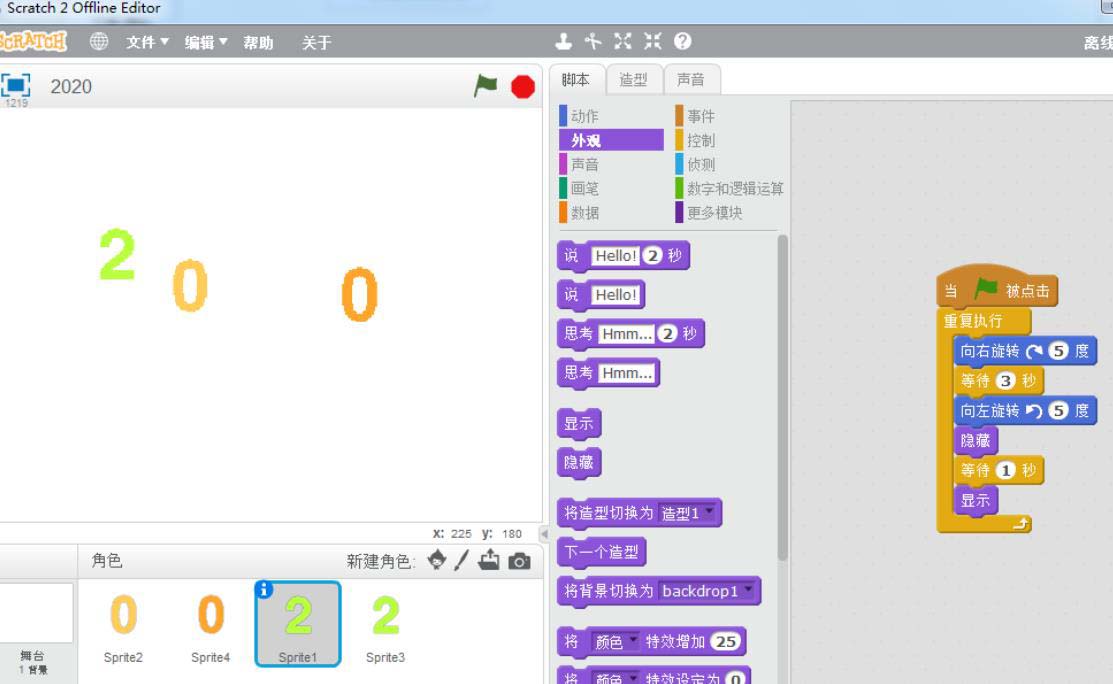This screenshot has height=684, width=1113.
Task: Paint new sprite with brush icon
Action: pyautogui.click(x=462, y=561)
